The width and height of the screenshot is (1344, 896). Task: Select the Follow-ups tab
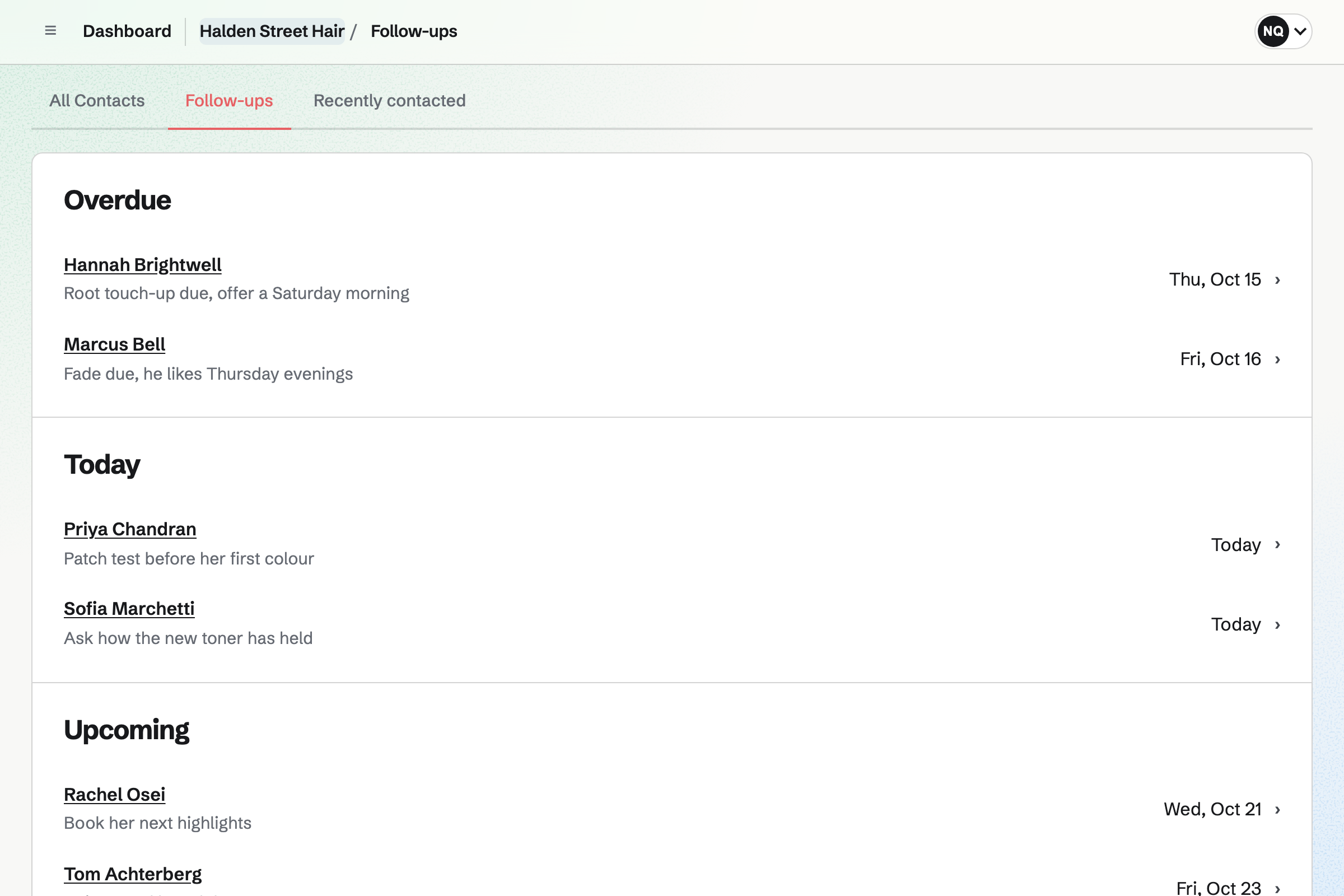click(229, 101)
